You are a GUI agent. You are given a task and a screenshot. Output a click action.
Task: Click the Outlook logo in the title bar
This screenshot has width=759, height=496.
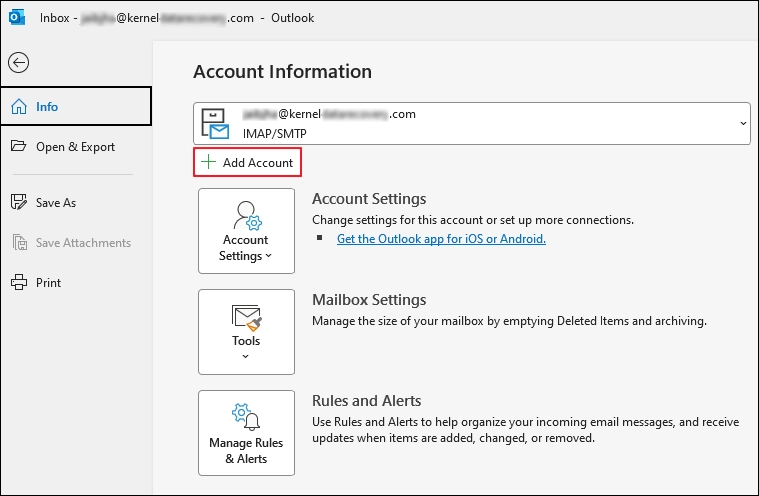(17, 18)
